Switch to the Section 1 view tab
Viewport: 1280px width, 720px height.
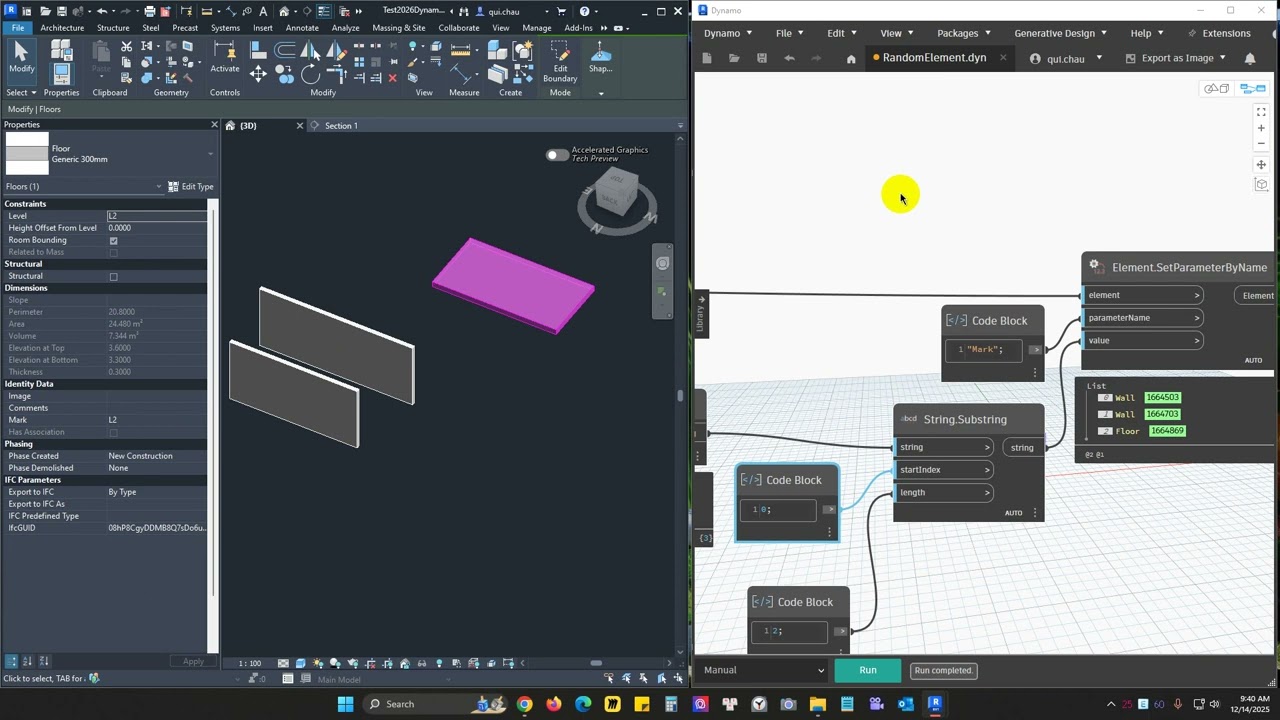(x=341, y=126)
